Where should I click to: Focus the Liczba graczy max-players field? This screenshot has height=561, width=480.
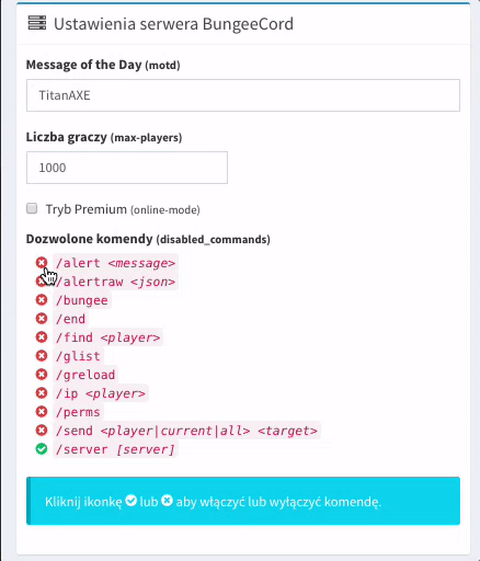(127, 167)
